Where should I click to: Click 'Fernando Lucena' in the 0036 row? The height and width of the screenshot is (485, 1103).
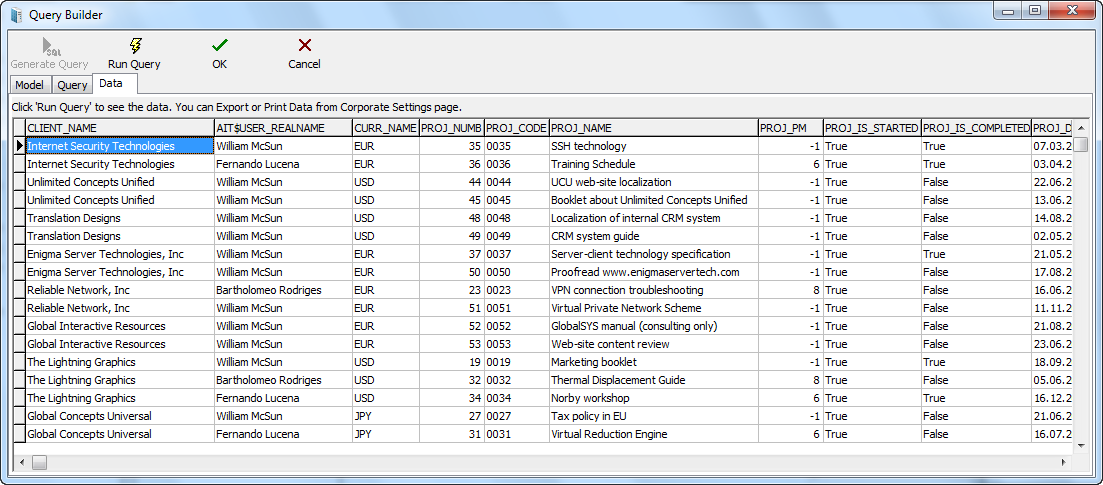(283, 164)
